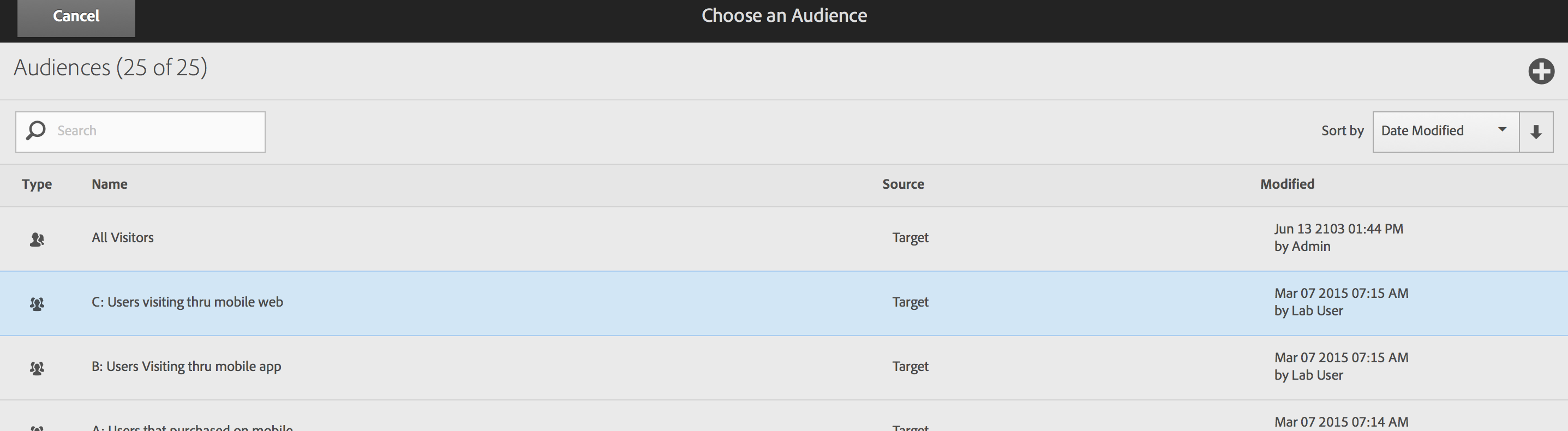Select C: Users visiting thru mobile web
The width and height of the screenshot is (1568, 431).
(x=187, y=303)
